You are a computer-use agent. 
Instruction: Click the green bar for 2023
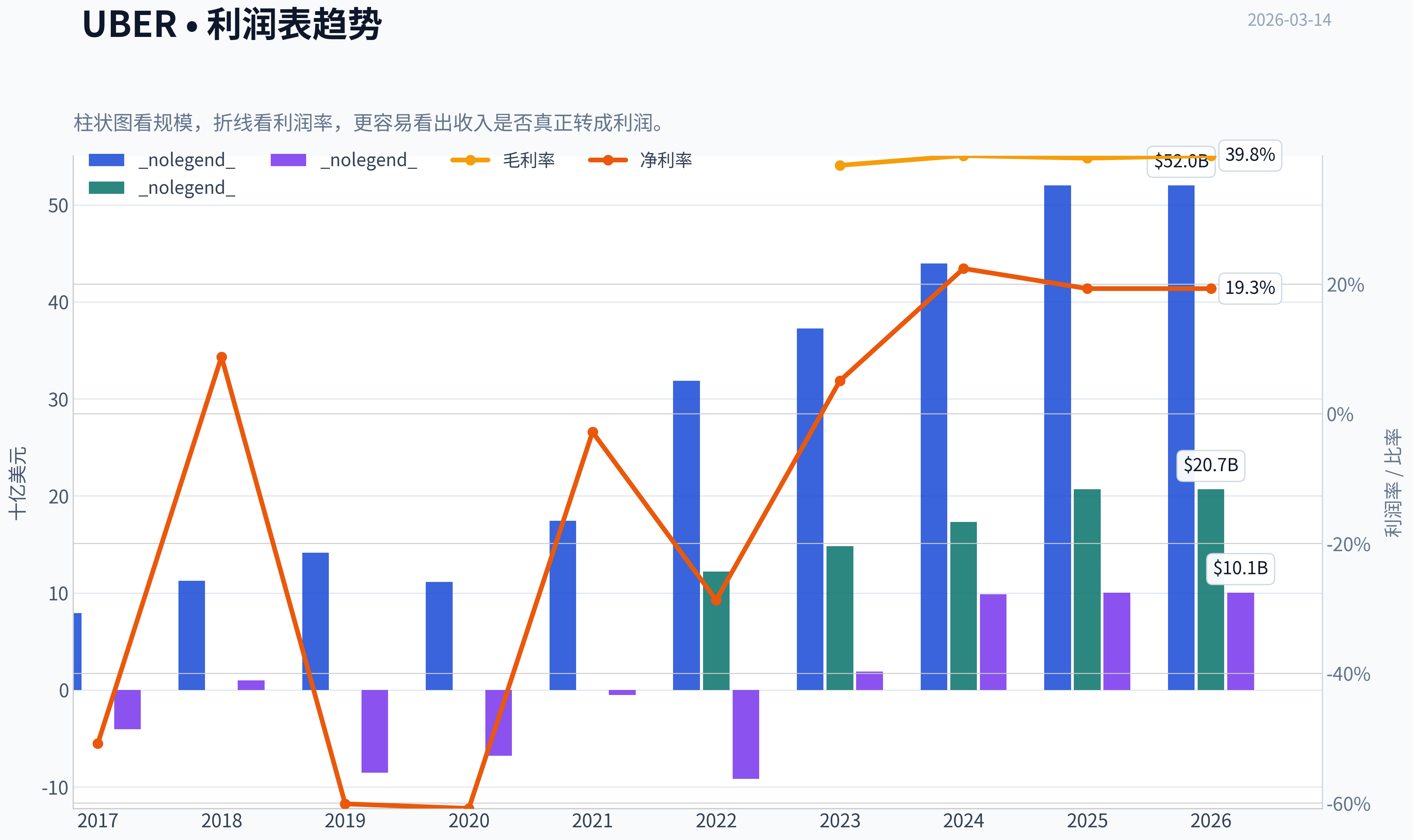pyautogui.click(x=840, y=618)
